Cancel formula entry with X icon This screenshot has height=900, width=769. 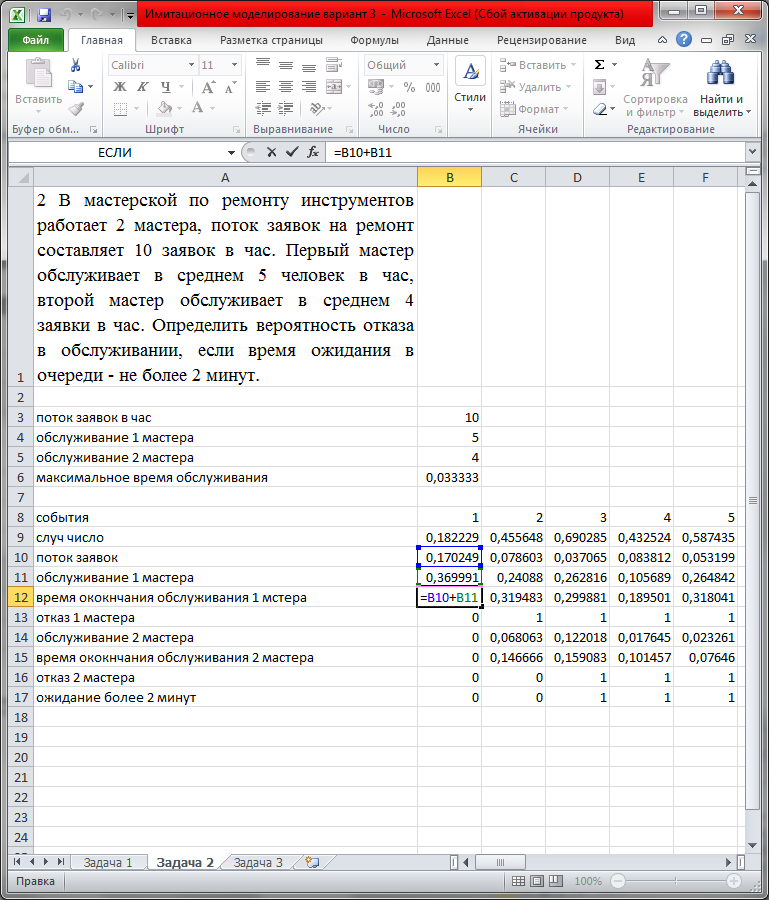tap(271, 152)
